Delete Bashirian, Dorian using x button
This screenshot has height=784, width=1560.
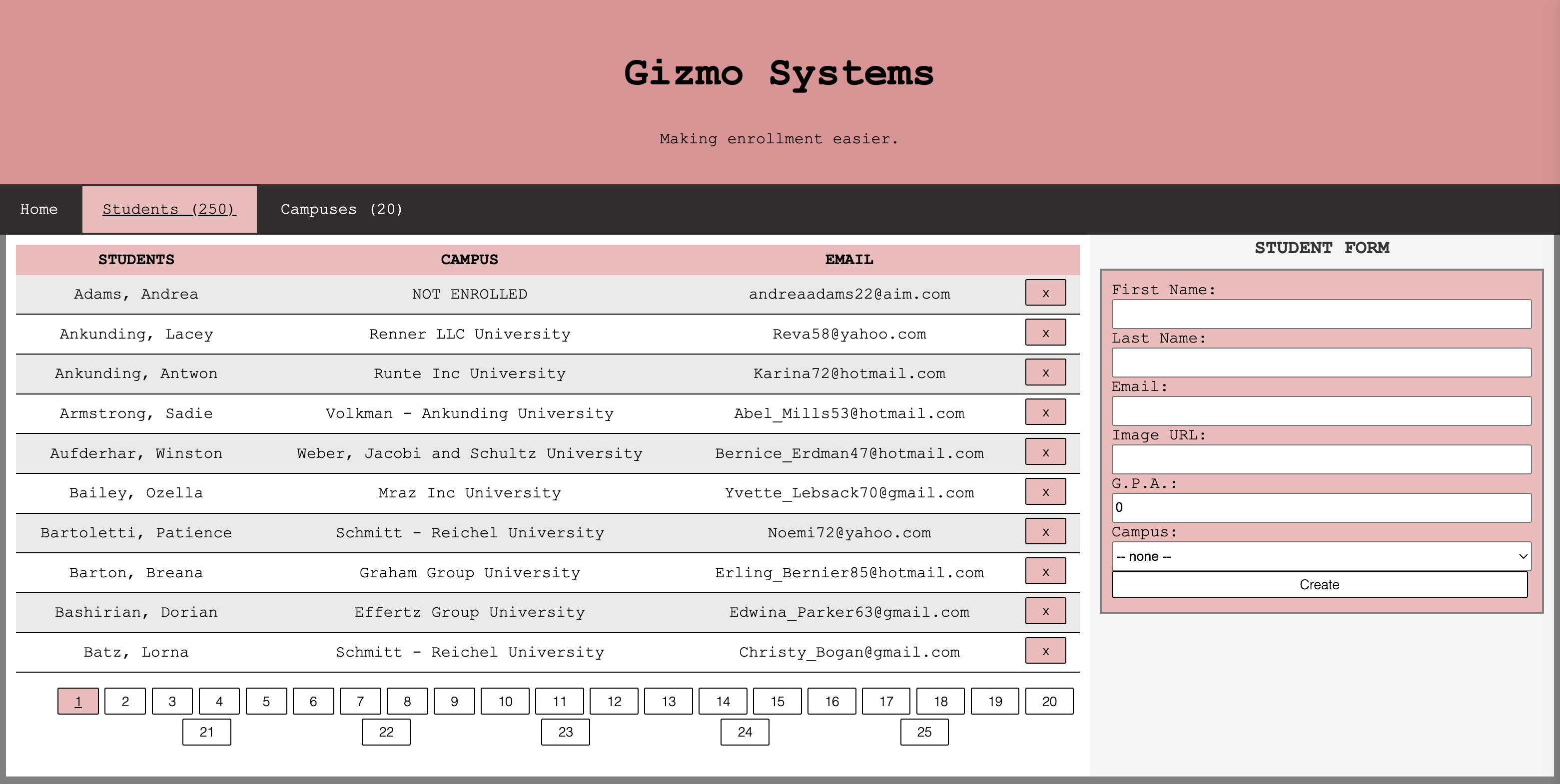(x=1045, y=611)
